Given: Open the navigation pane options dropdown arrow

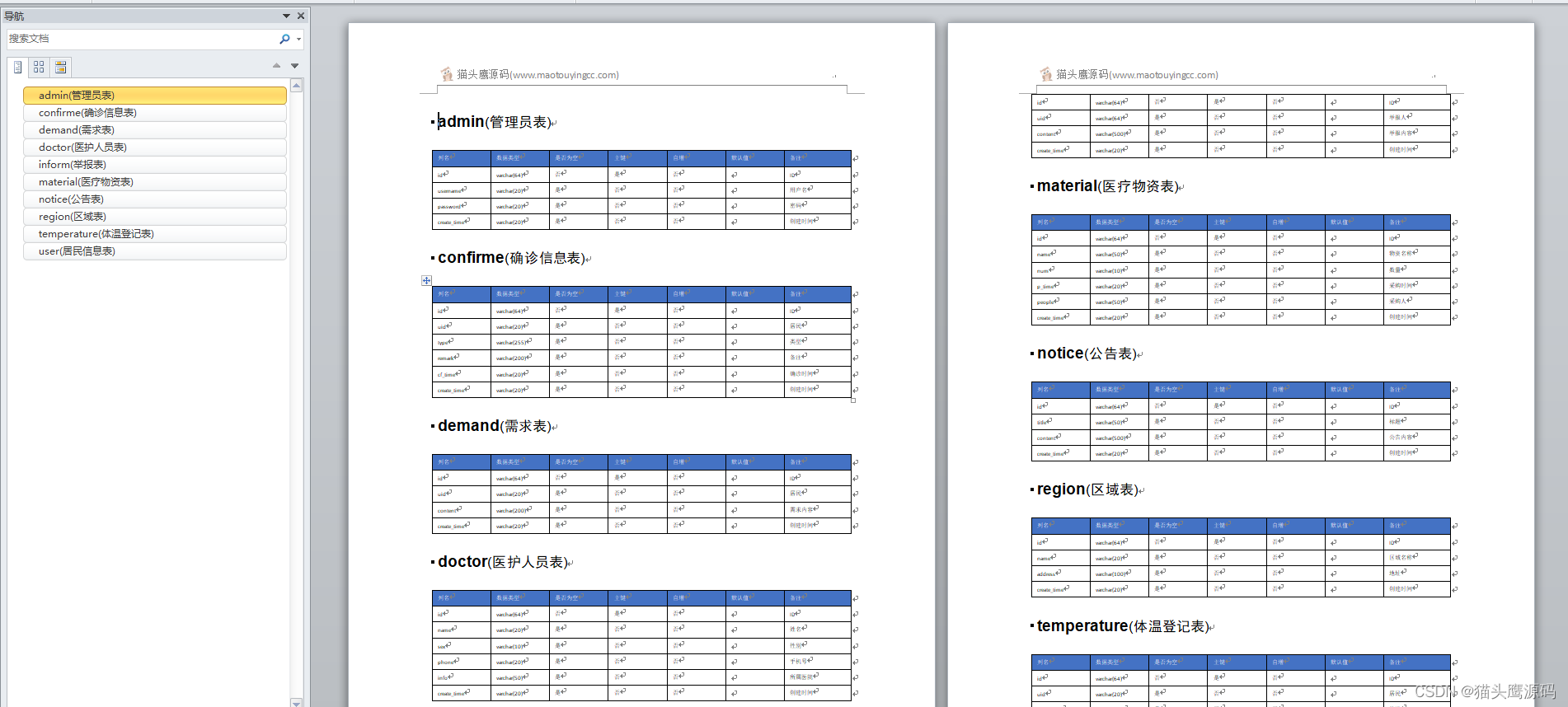Looking at the screenshot, I should (x=286, y=16).
